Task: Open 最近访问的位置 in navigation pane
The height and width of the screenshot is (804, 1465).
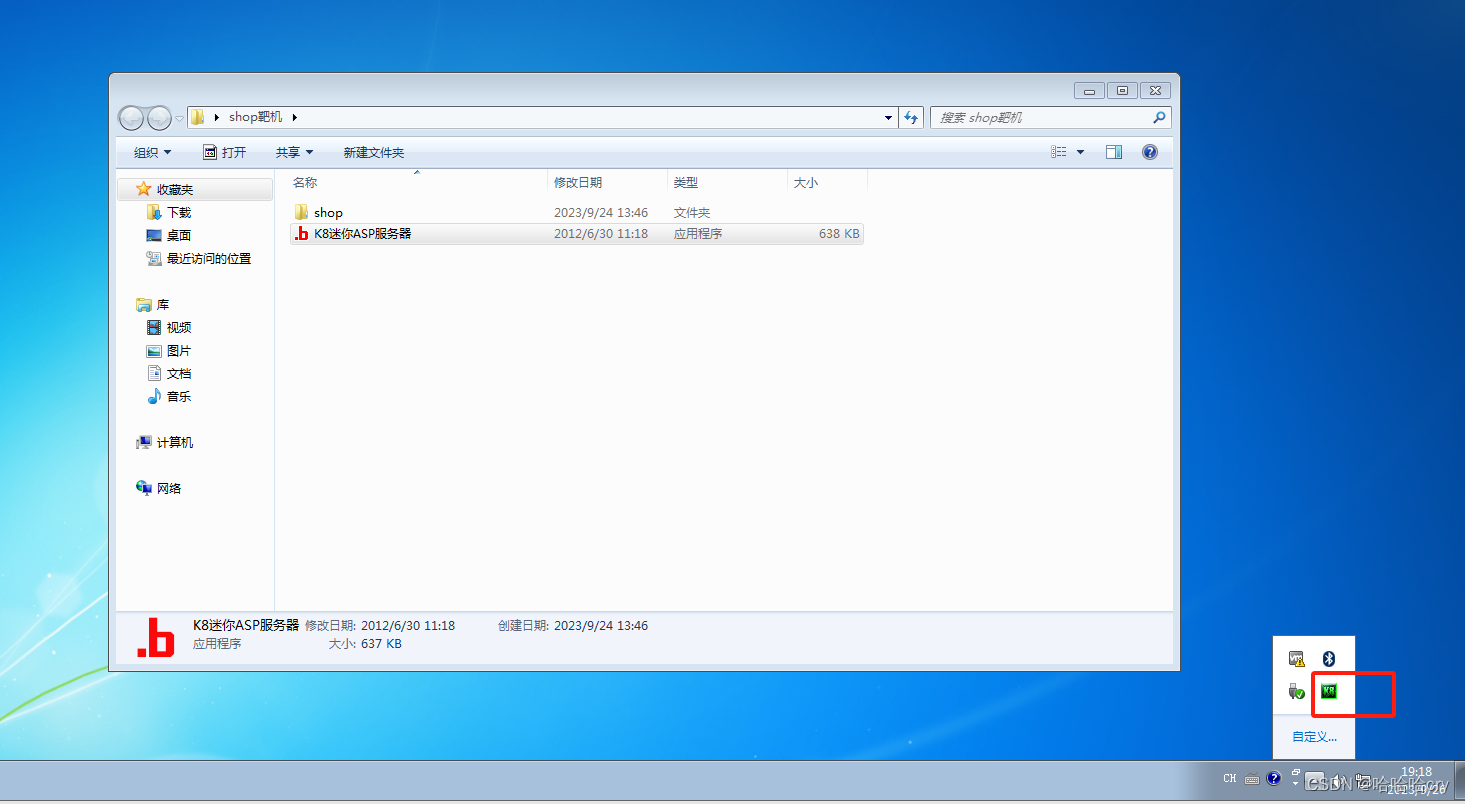Action: [209, 258]
